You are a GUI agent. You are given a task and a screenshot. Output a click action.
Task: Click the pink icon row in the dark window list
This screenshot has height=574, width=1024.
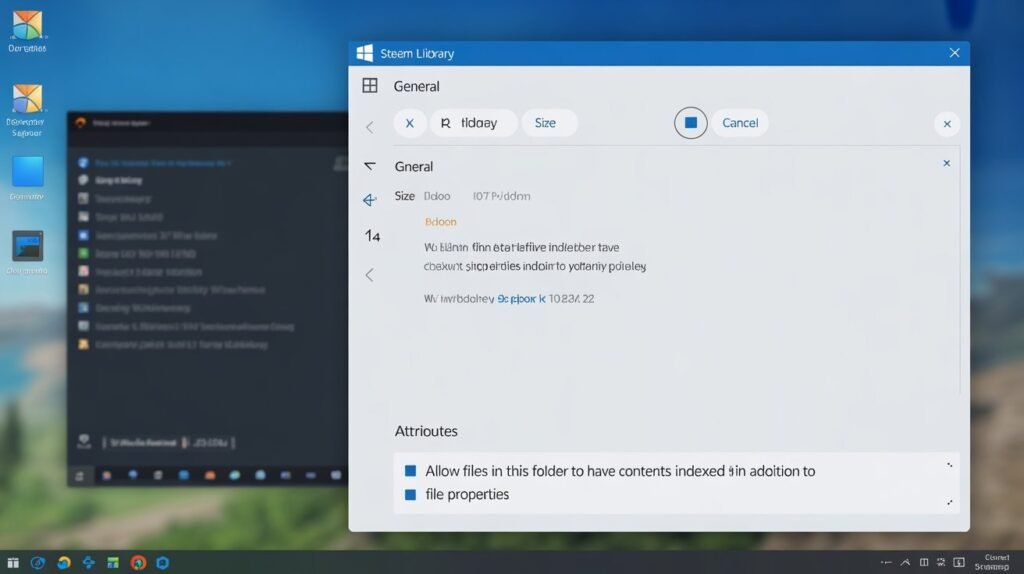84,271
